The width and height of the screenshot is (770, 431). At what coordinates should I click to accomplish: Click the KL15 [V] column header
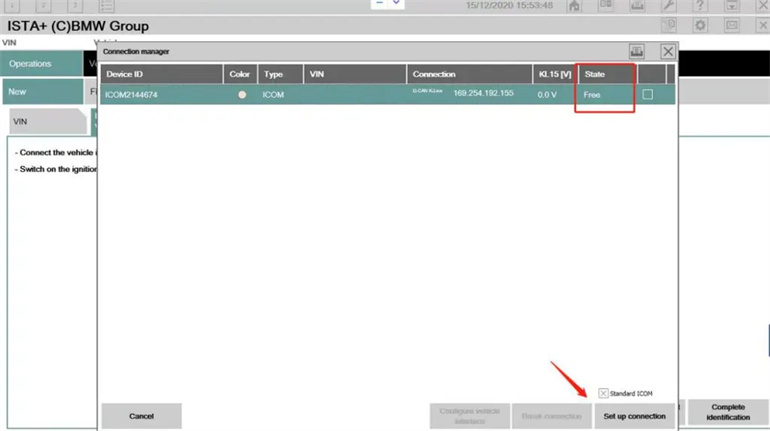tap(555, 74)
